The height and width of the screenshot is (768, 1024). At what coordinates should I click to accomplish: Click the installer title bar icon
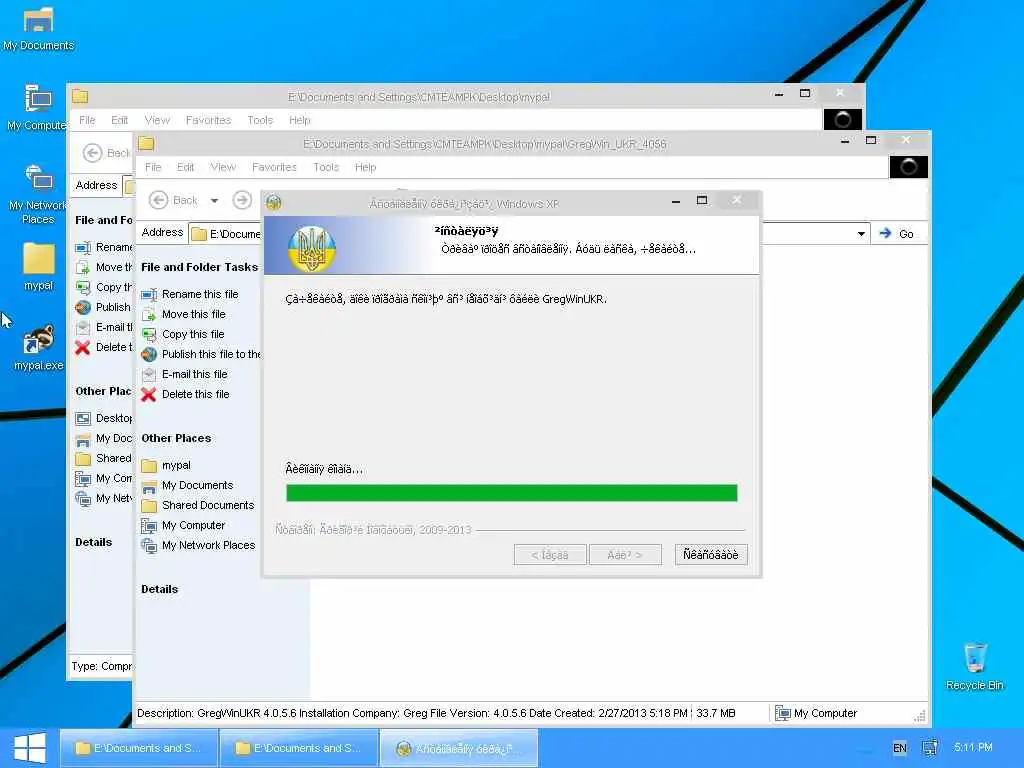tap(274, 203)
